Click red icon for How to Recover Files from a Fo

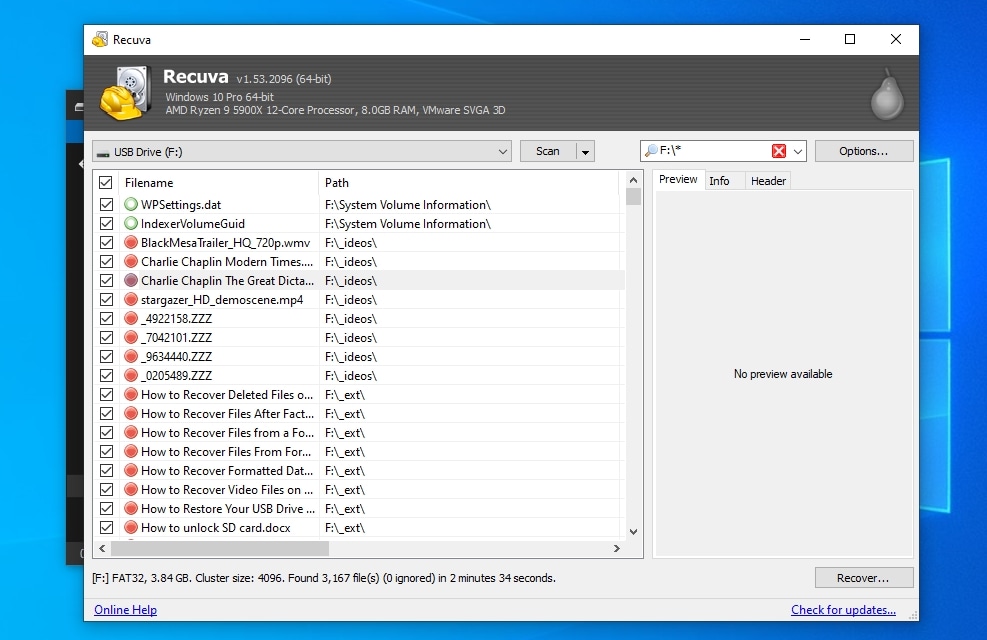pos(131,432)
